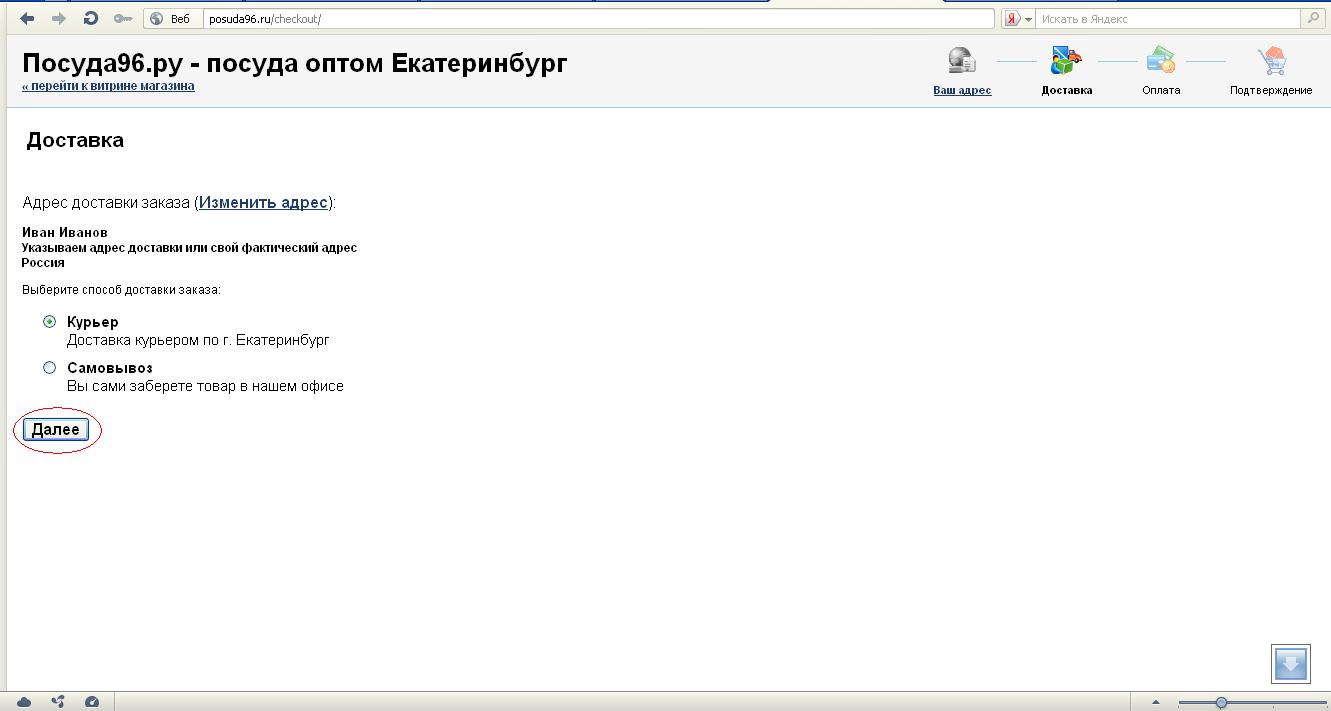Click the magnifier search icon
Screen dimensions: 1331x711
[1314, 18]
